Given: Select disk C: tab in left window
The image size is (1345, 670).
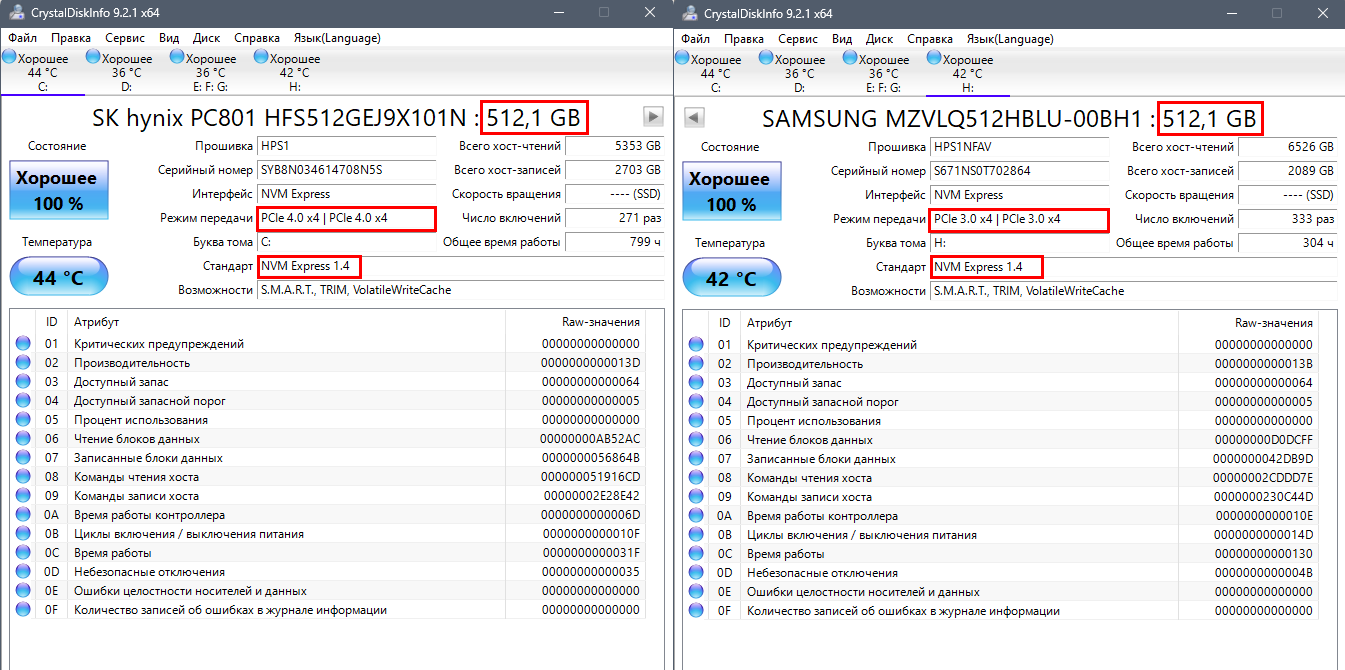Looking at the screenshot, I should tap(43, 73).
